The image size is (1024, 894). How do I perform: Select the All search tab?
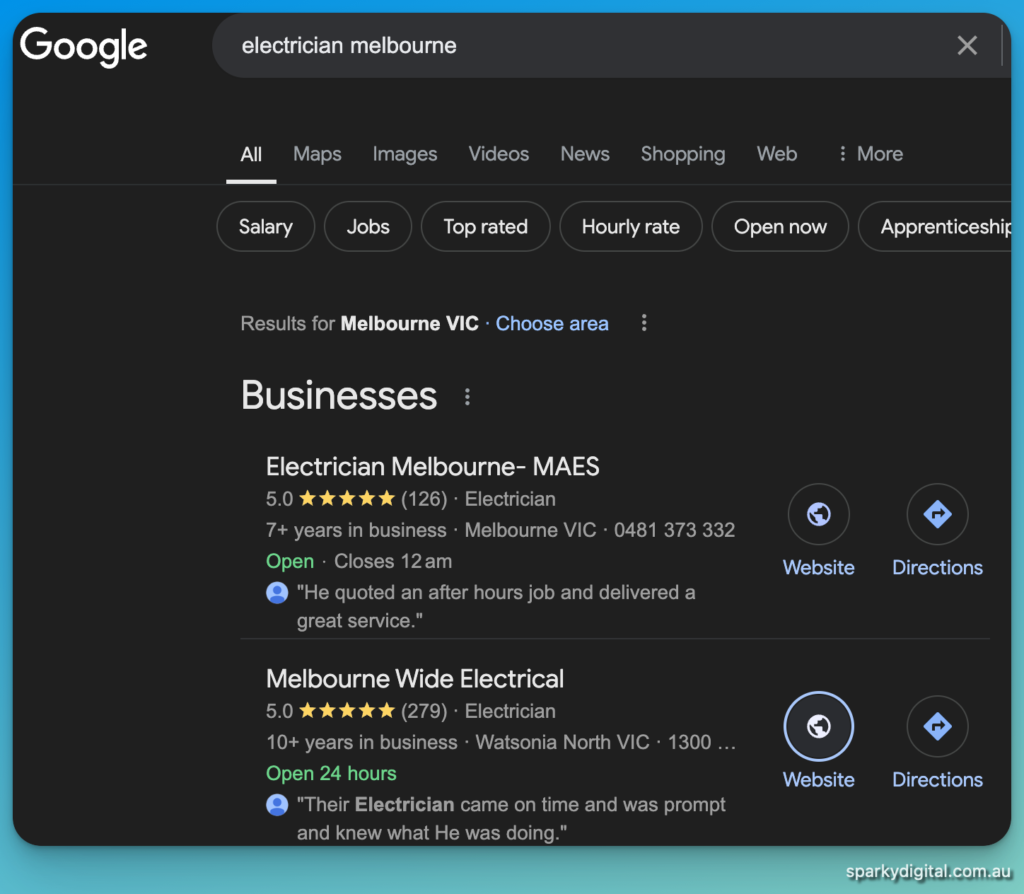pos(251,154)
